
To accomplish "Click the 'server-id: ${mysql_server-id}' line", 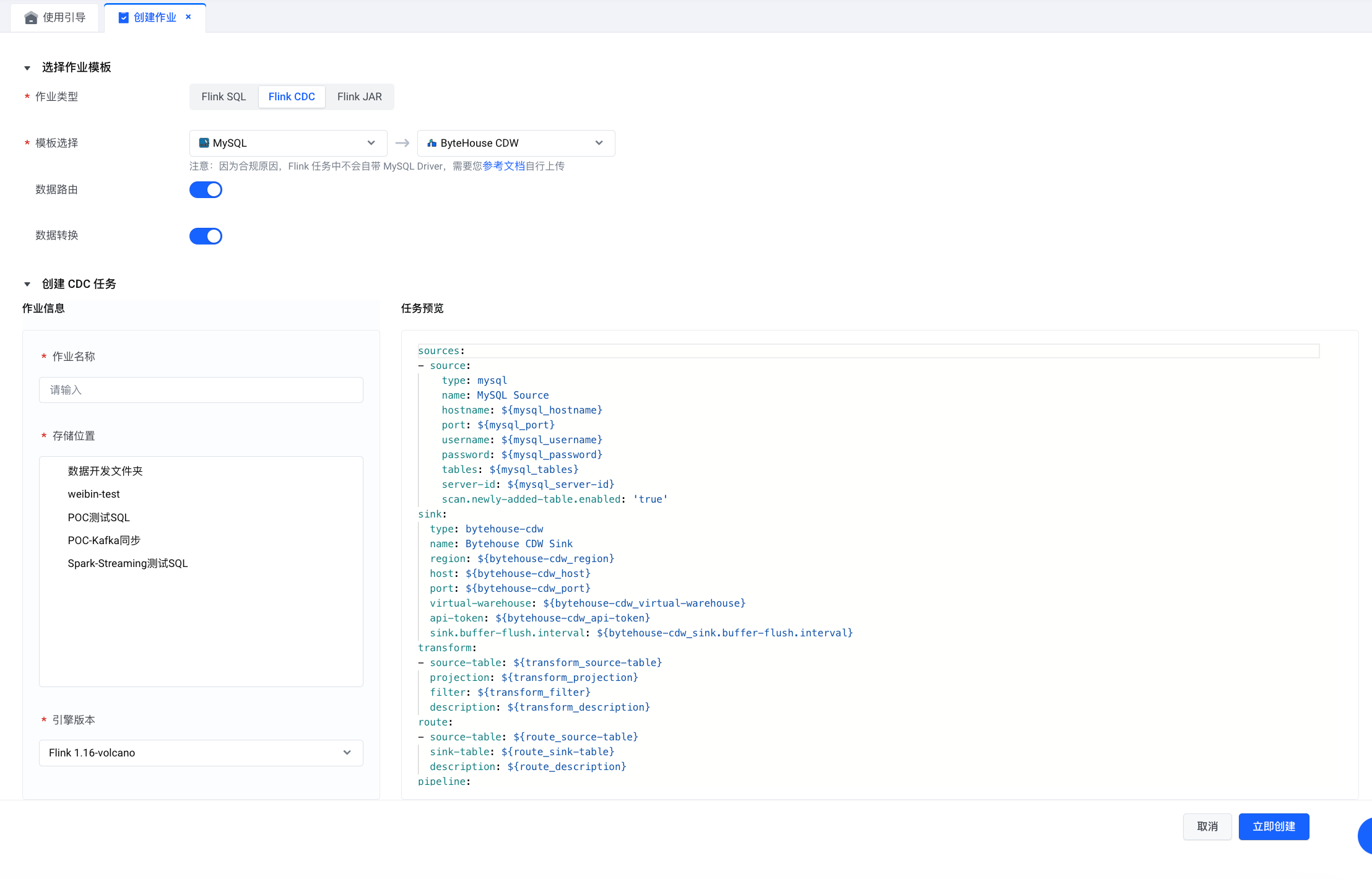I will point(528,485).
